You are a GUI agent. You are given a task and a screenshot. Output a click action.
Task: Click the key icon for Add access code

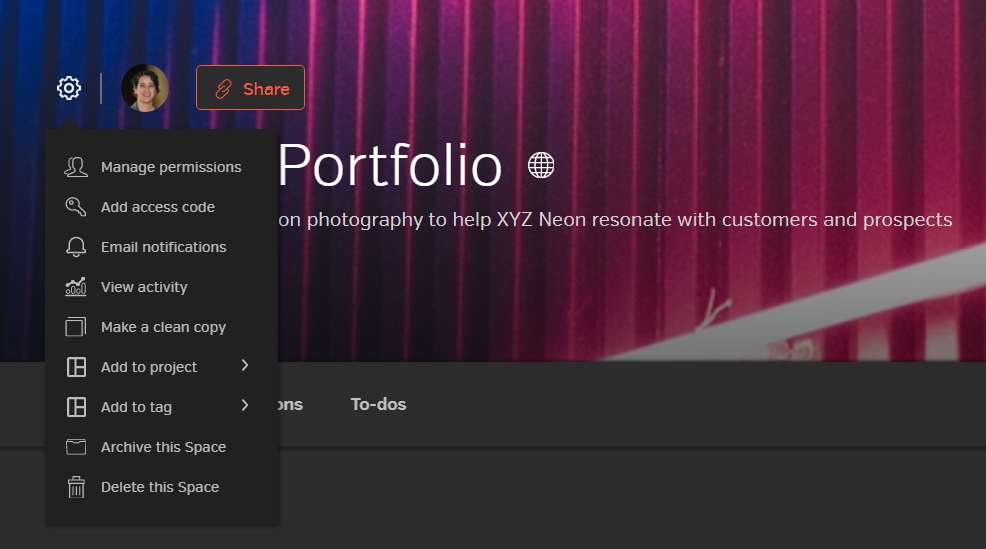(76, 207)
